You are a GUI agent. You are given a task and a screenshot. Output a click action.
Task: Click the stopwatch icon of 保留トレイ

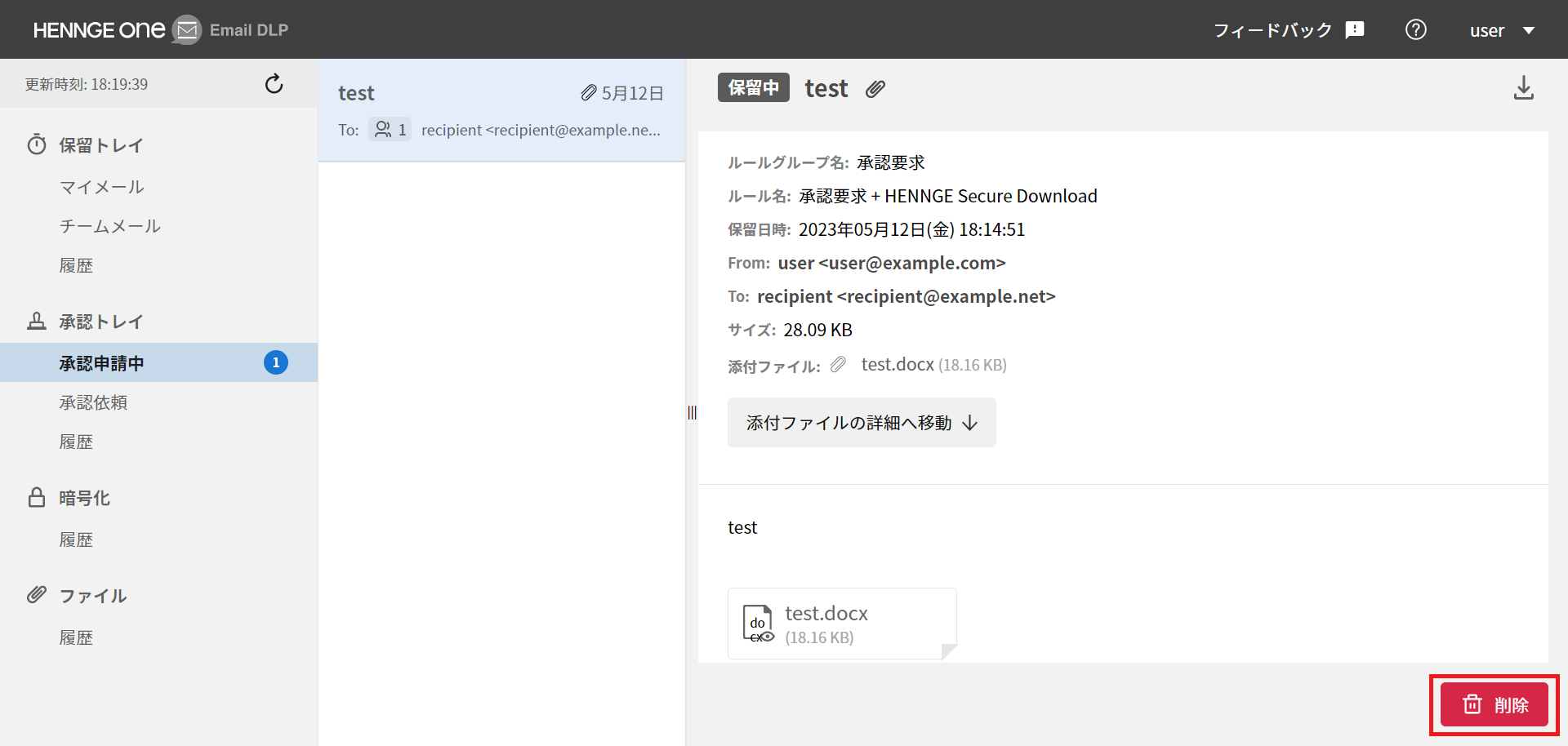37,144
